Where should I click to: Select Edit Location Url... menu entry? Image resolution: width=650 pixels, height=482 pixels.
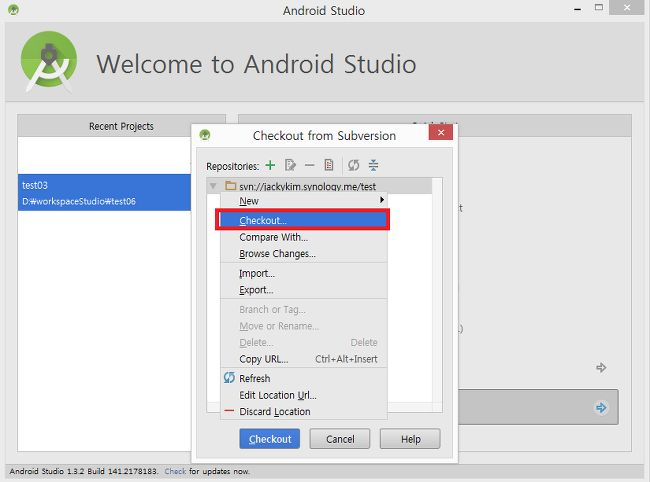[303, 395]
